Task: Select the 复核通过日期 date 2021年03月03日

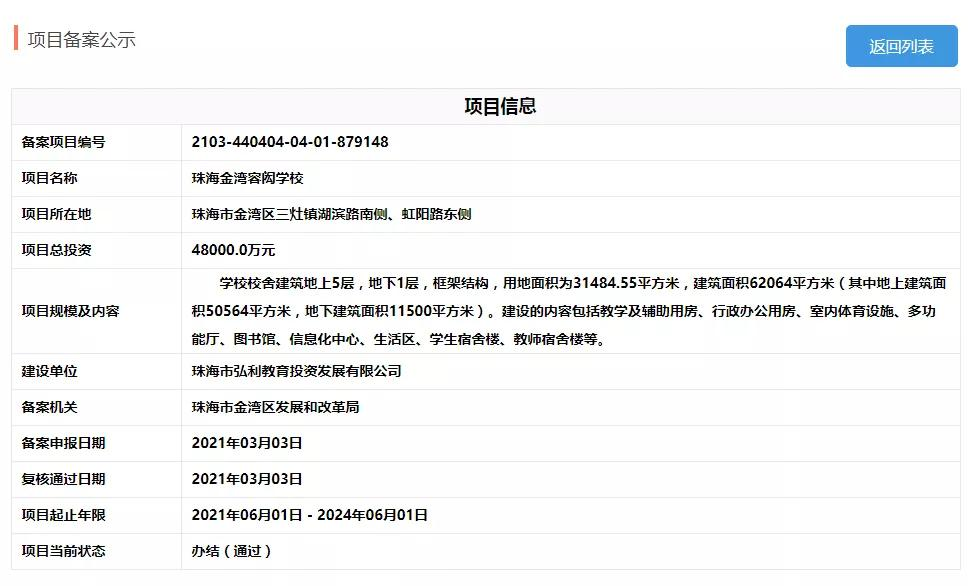Action: coord(245,479)
